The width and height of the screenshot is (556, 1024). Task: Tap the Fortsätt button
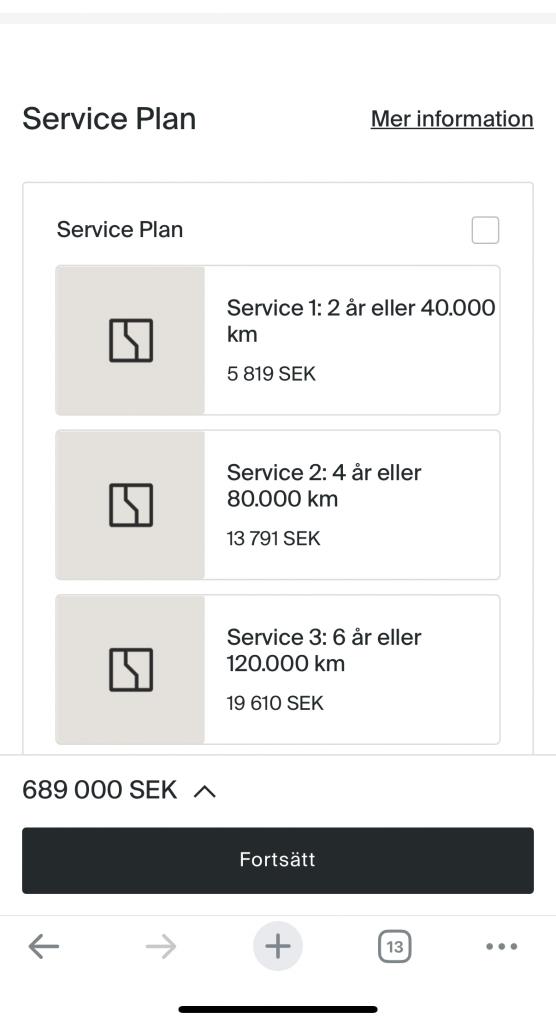pyautogui.click(x=278, y=860)
